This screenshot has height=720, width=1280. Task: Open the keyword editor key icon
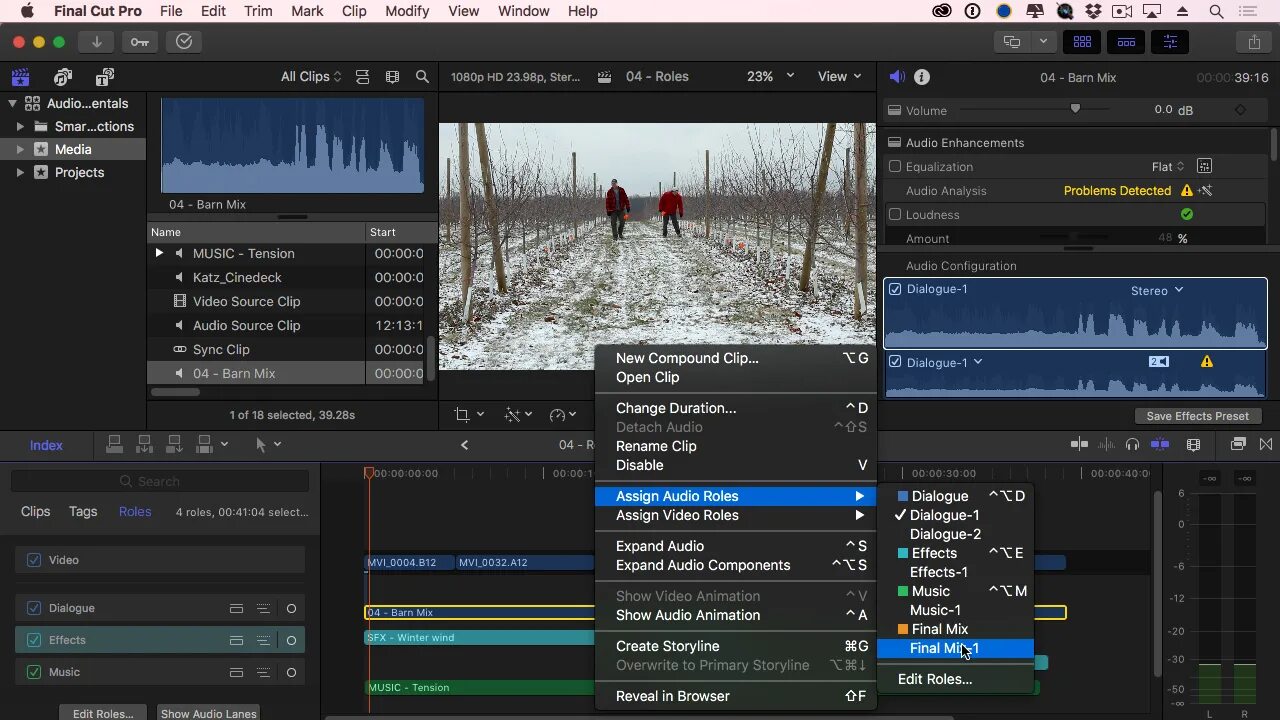pyautogui.click(x=140, y=42)
